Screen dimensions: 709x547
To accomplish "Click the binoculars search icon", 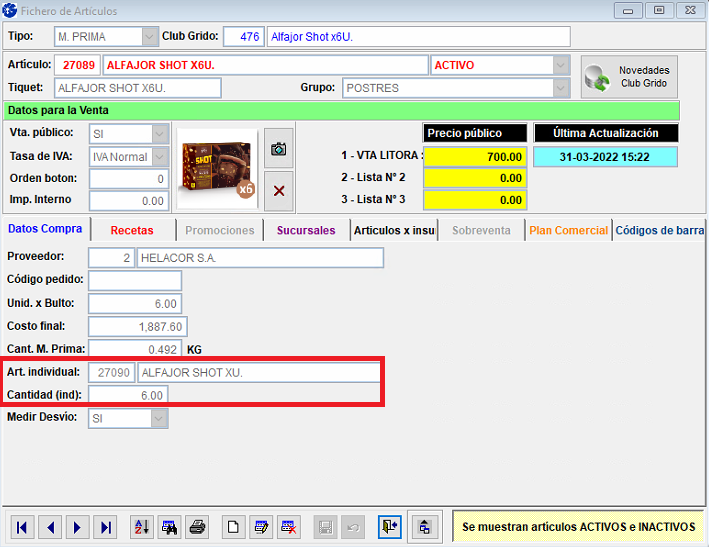I will pos(170,527).
